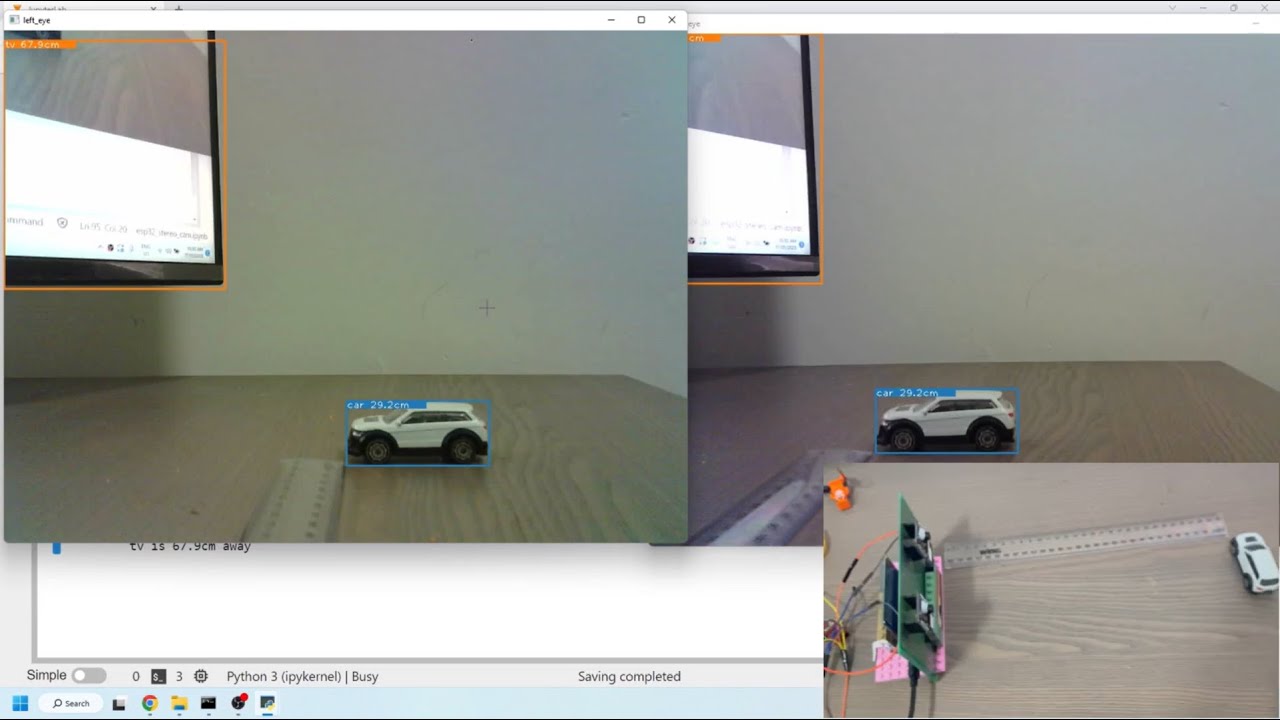Open the terminal app in the taskbar
Screen dimensions: 1280x720
[208, 703]
